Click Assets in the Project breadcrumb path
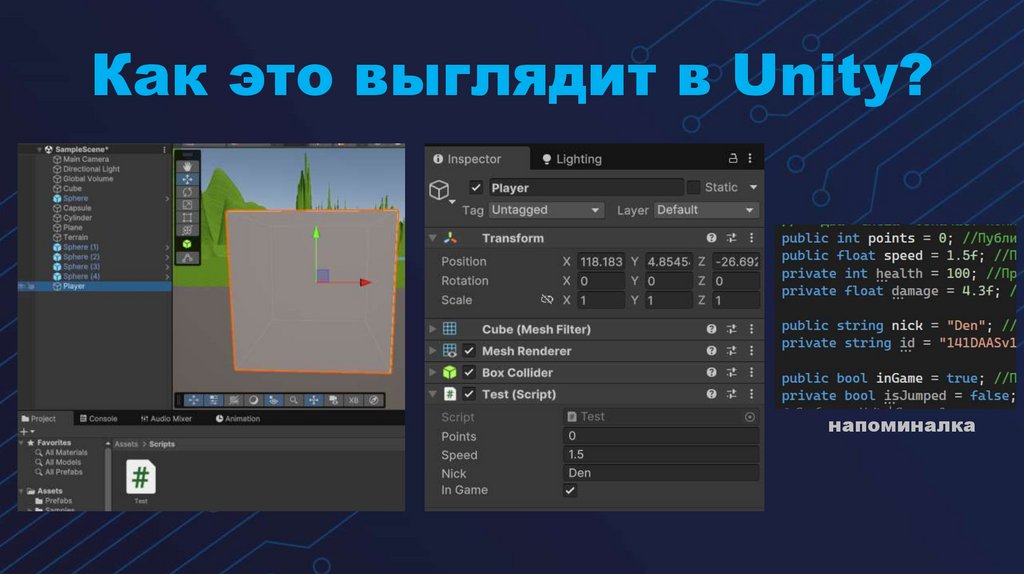This screenshot has width=1024, height=574. coord(126,444)
